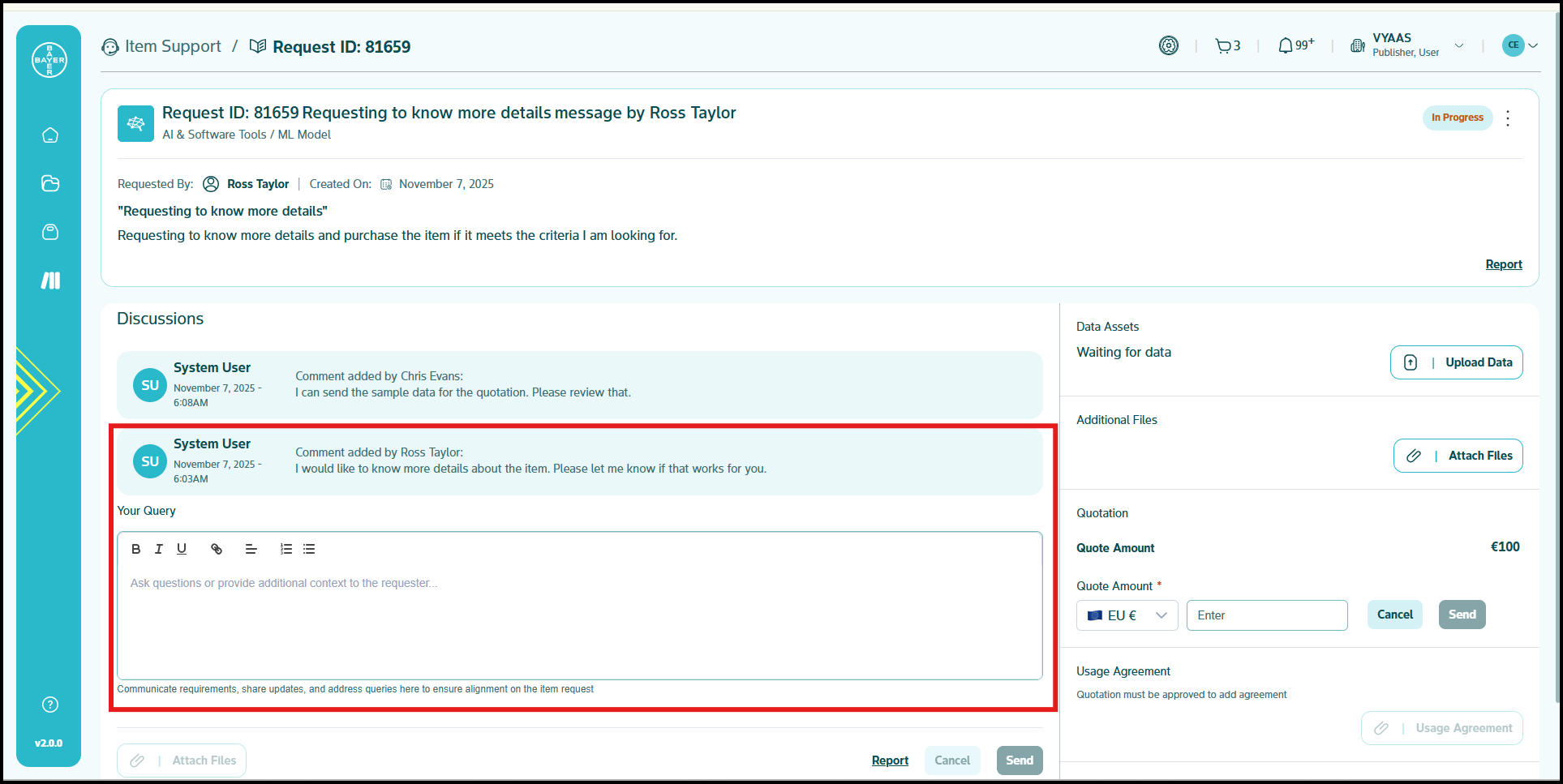Viewport: 1563px width, 784px height.
Task: Toggle underline formatting in the query editor
Action: pyautogui.click(x=182, y=549)
